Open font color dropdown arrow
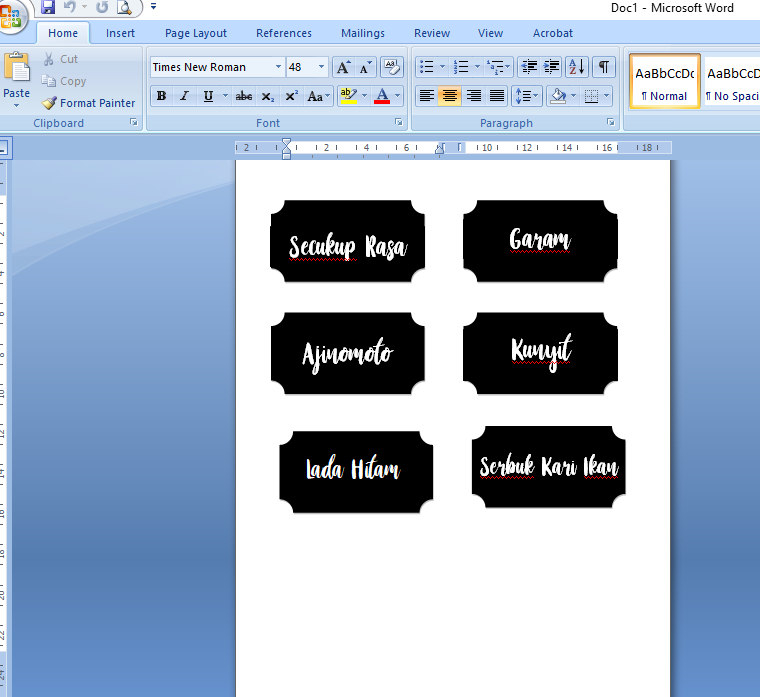The image size is (760, 697). pos(398,96)
